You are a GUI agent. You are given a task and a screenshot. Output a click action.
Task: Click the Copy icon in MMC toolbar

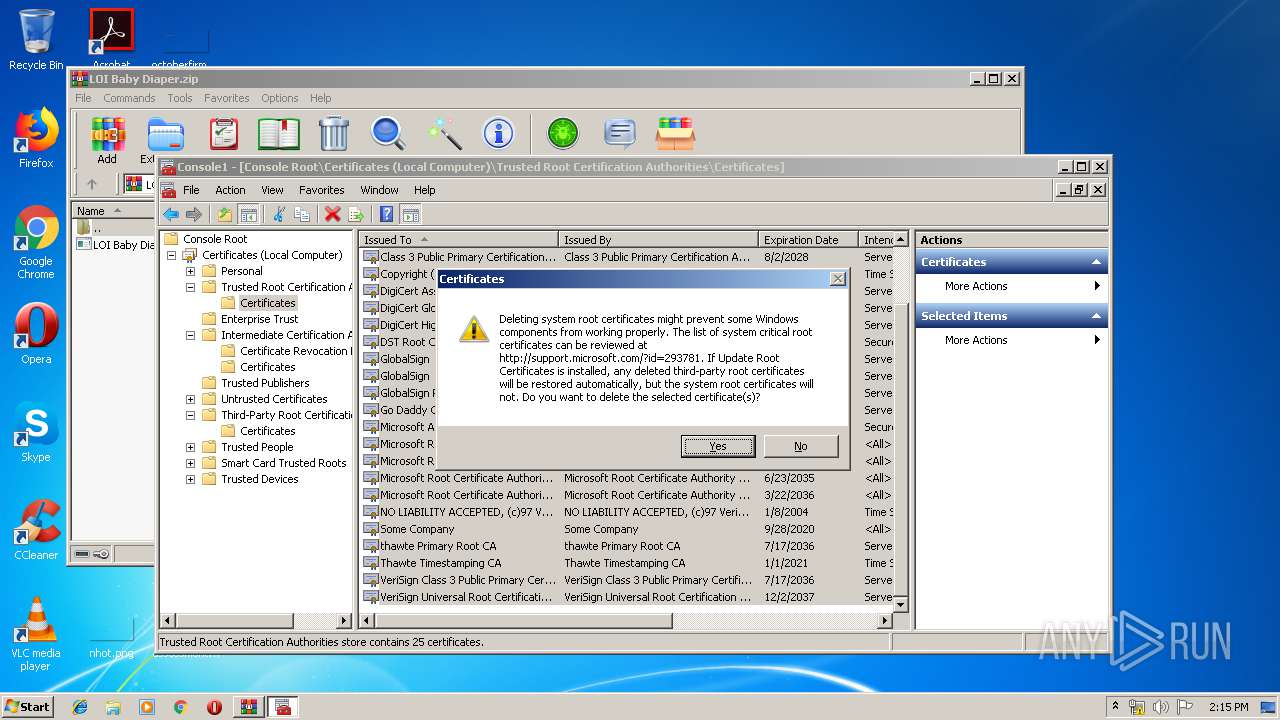click(301, 214)
